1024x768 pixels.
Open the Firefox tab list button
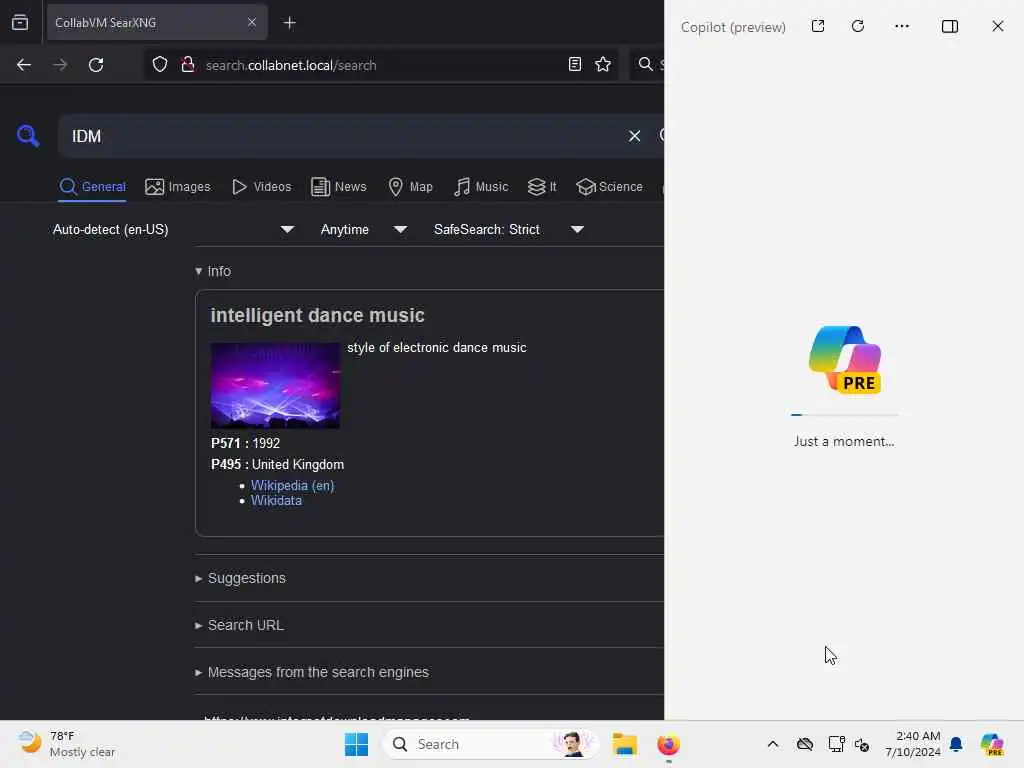[x=20, y=23]
